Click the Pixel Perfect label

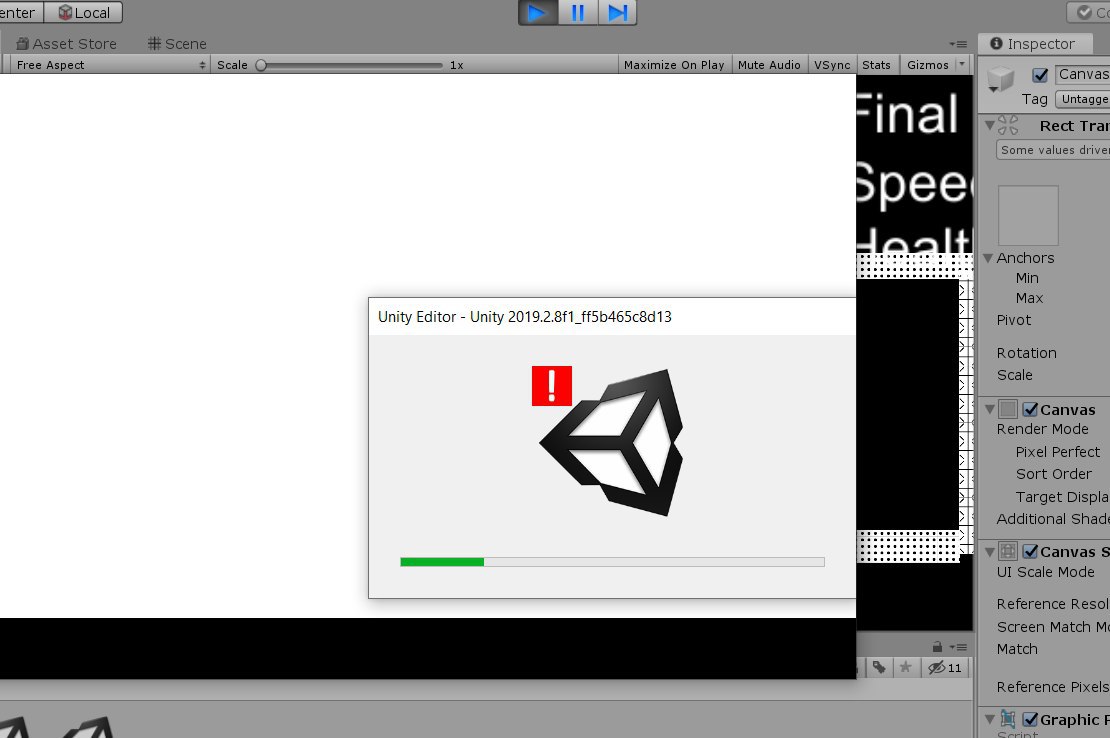point(1058,451)
